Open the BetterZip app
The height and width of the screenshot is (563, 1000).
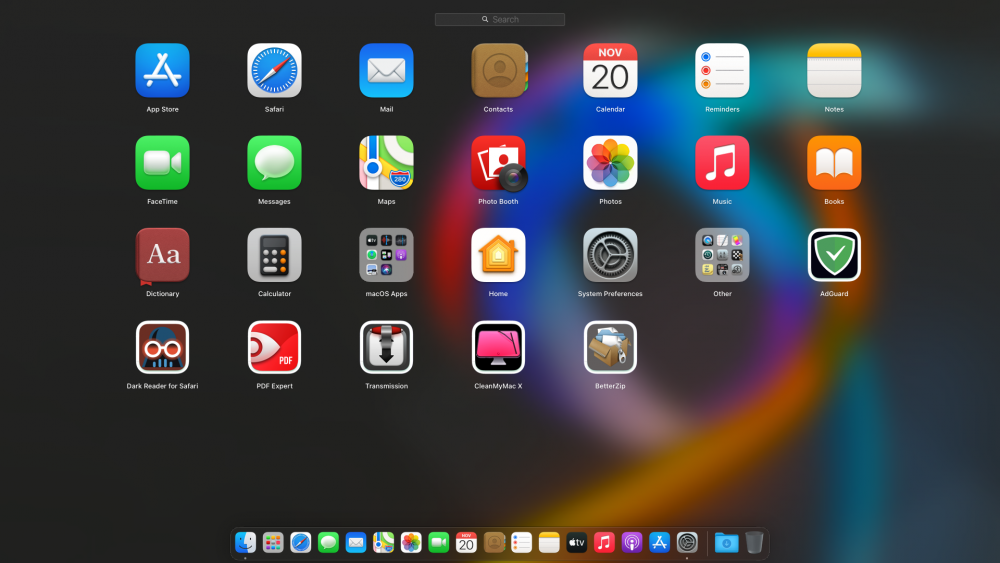(610, 347)
